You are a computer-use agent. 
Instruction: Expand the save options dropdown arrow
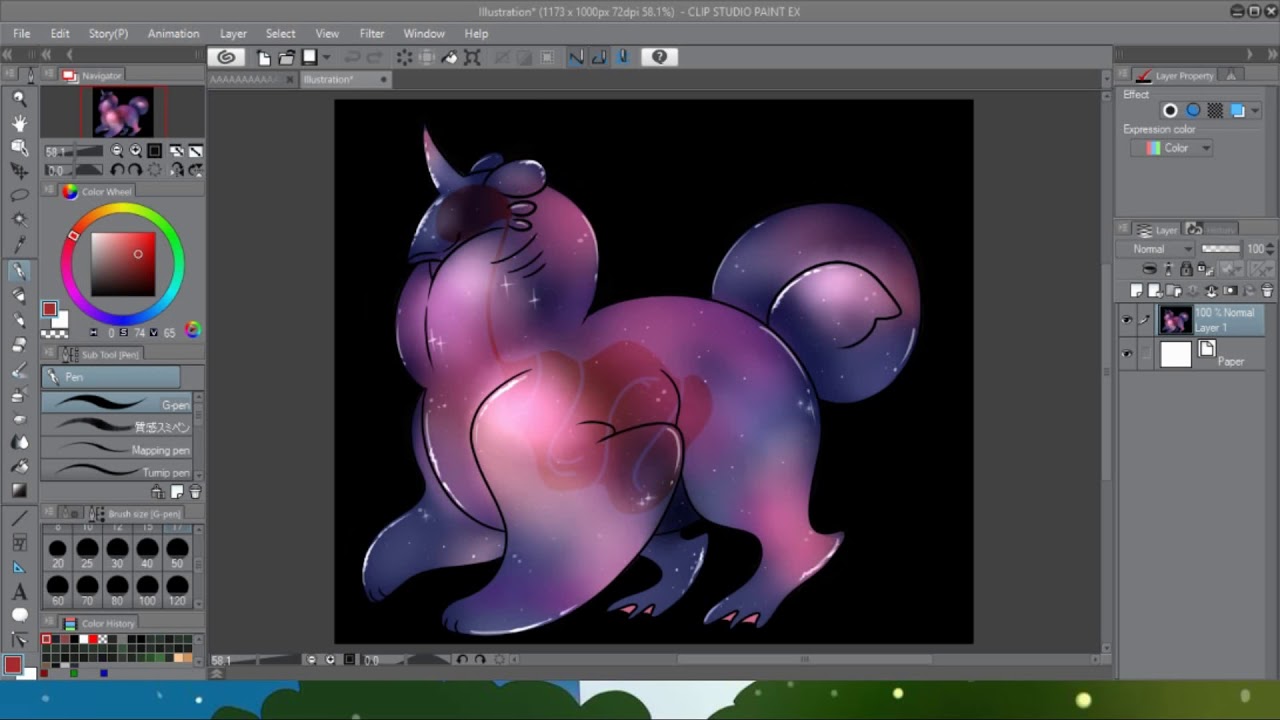[x=326, y=57]
